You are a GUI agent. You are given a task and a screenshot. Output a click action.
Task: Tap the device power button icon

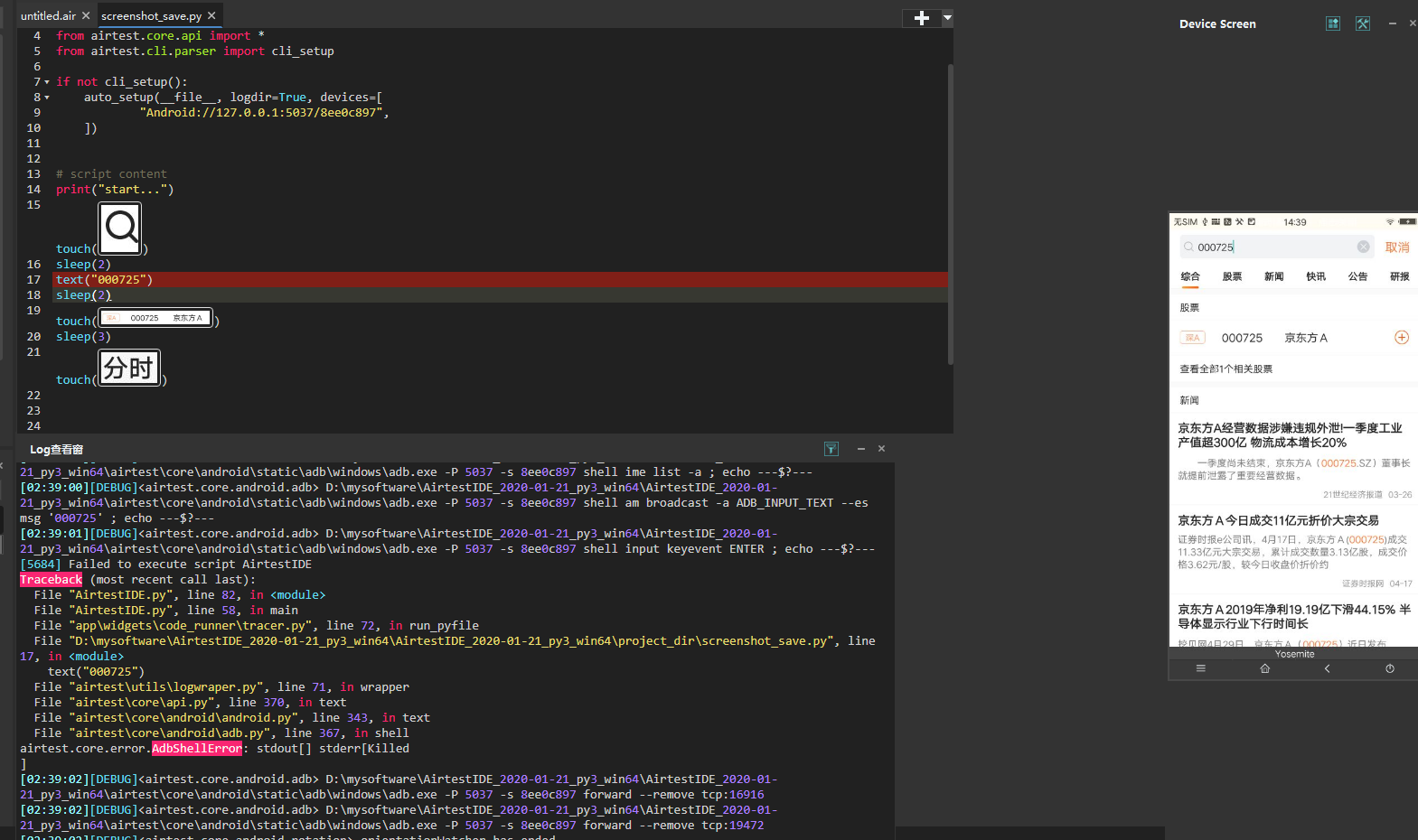[1390, 668]
